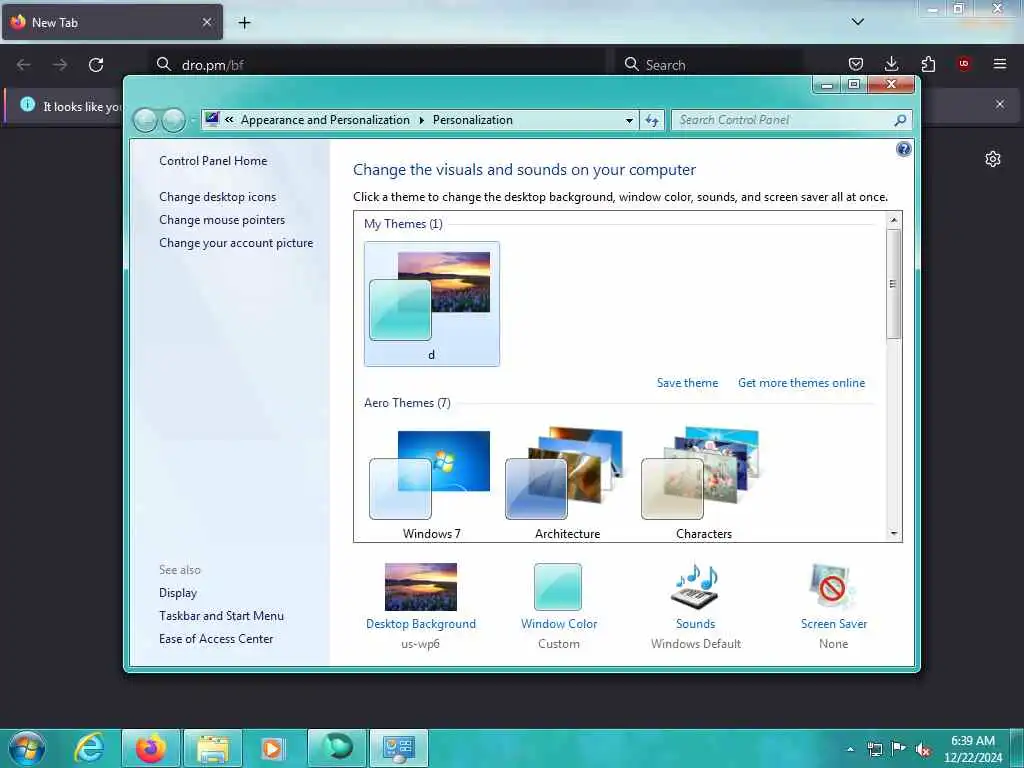Image resolution: width=1024 pixels, height=768 pixels.
Task: Open Windows Media Player taskbar icon
Action: (x=272, y=748)
